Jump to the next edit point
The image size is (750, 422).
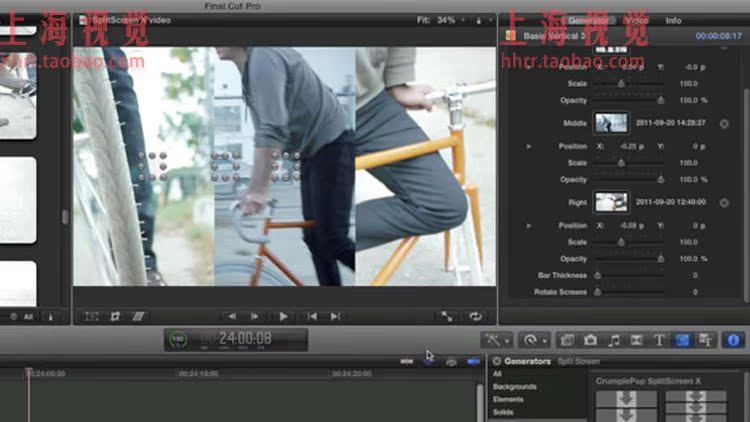pyautogui.click(x=335, y=316)
